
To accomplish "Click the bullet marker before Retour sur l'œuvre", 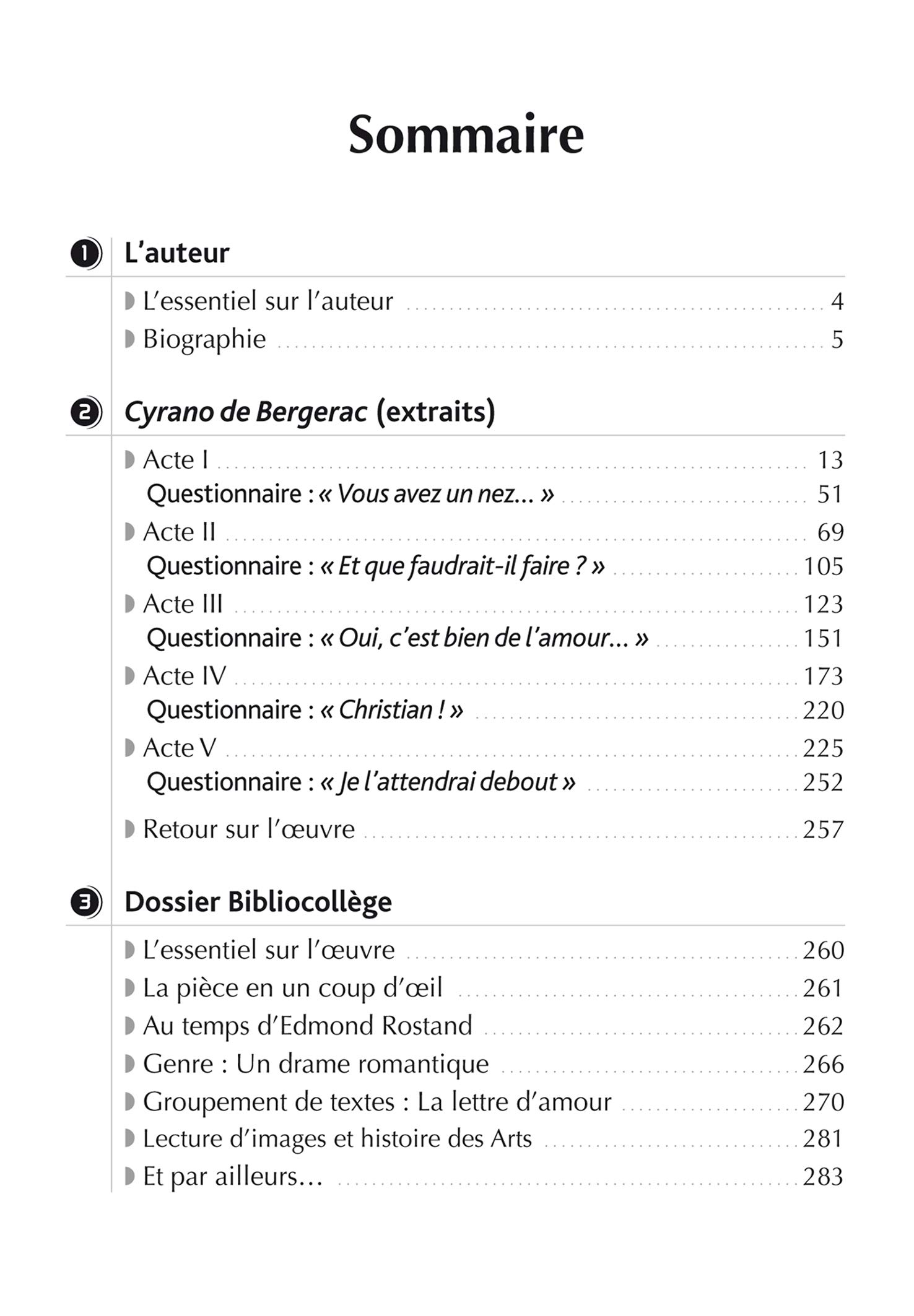I will pyautogui.click(x=129, y=829).
